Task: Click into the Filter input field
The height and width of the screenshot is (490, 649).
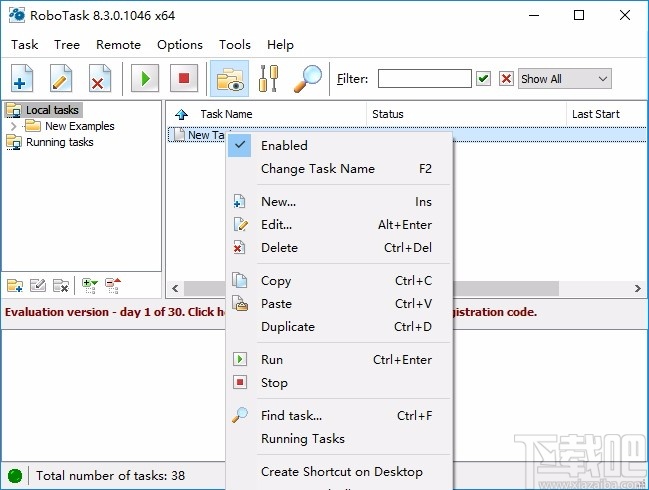Action: (424, 79)
